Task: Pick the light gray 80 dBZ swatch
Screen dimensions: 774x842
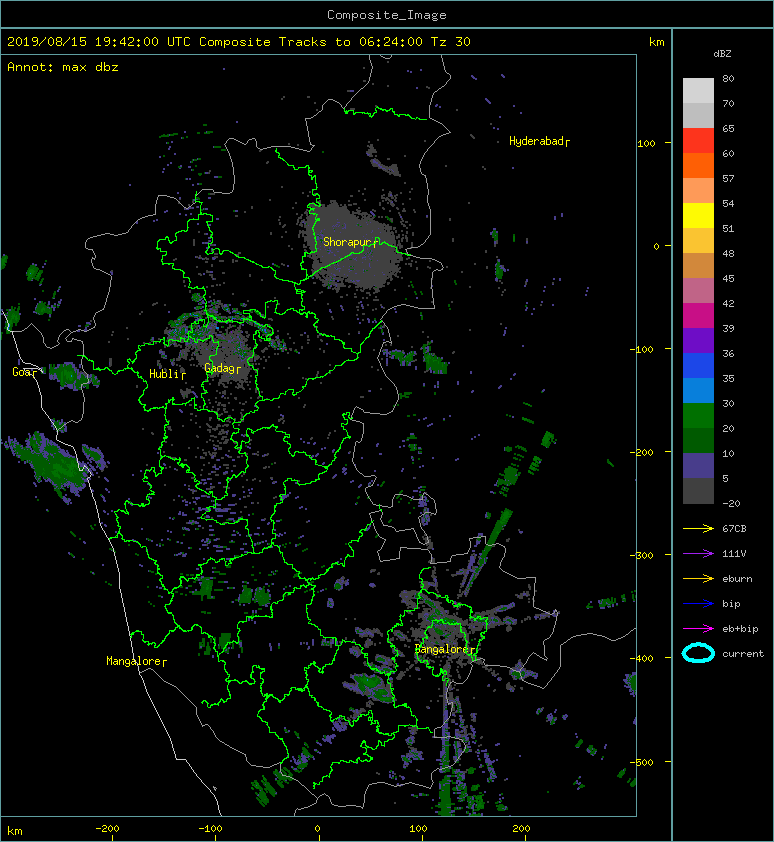Action: coord(698,90)
